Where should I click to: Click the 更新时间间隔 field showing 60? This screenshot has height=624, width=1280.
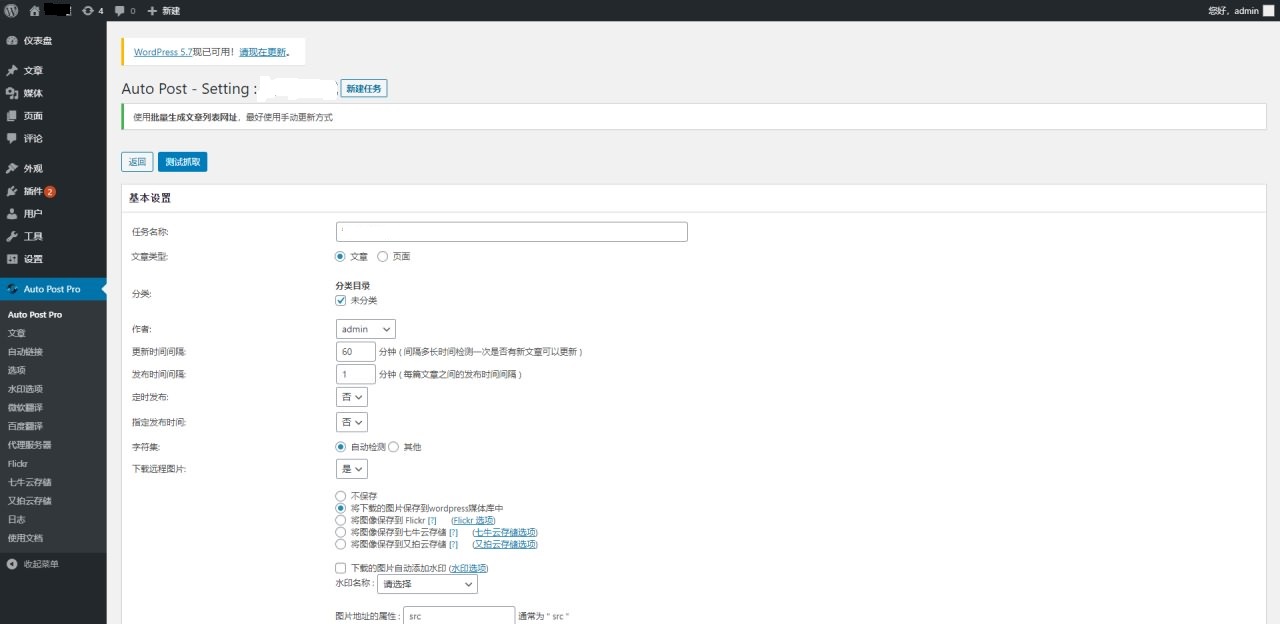pos(355,351)
